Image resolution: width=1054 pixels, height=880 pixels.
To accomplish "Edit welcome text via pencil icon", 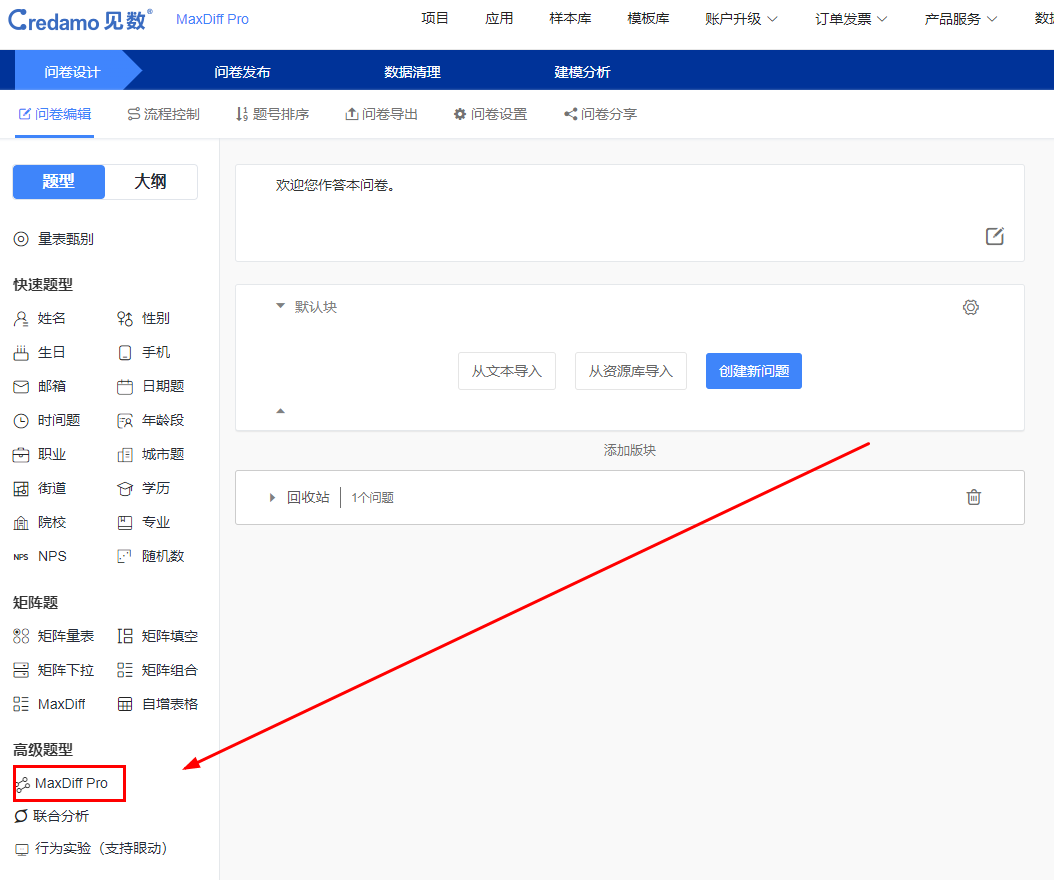I will coord(994,236).
